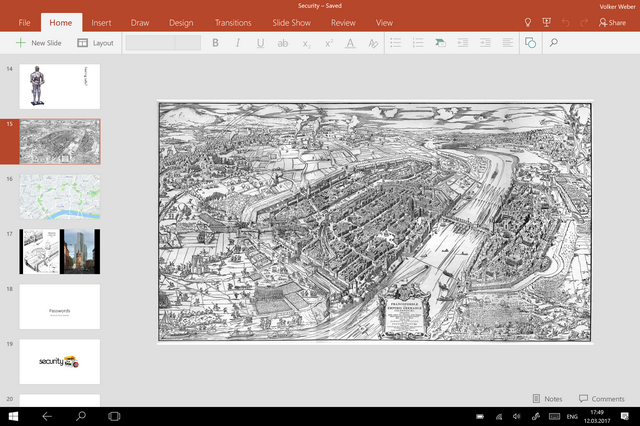Select the Passwords slide thumbnail

(x=60, y=306)
